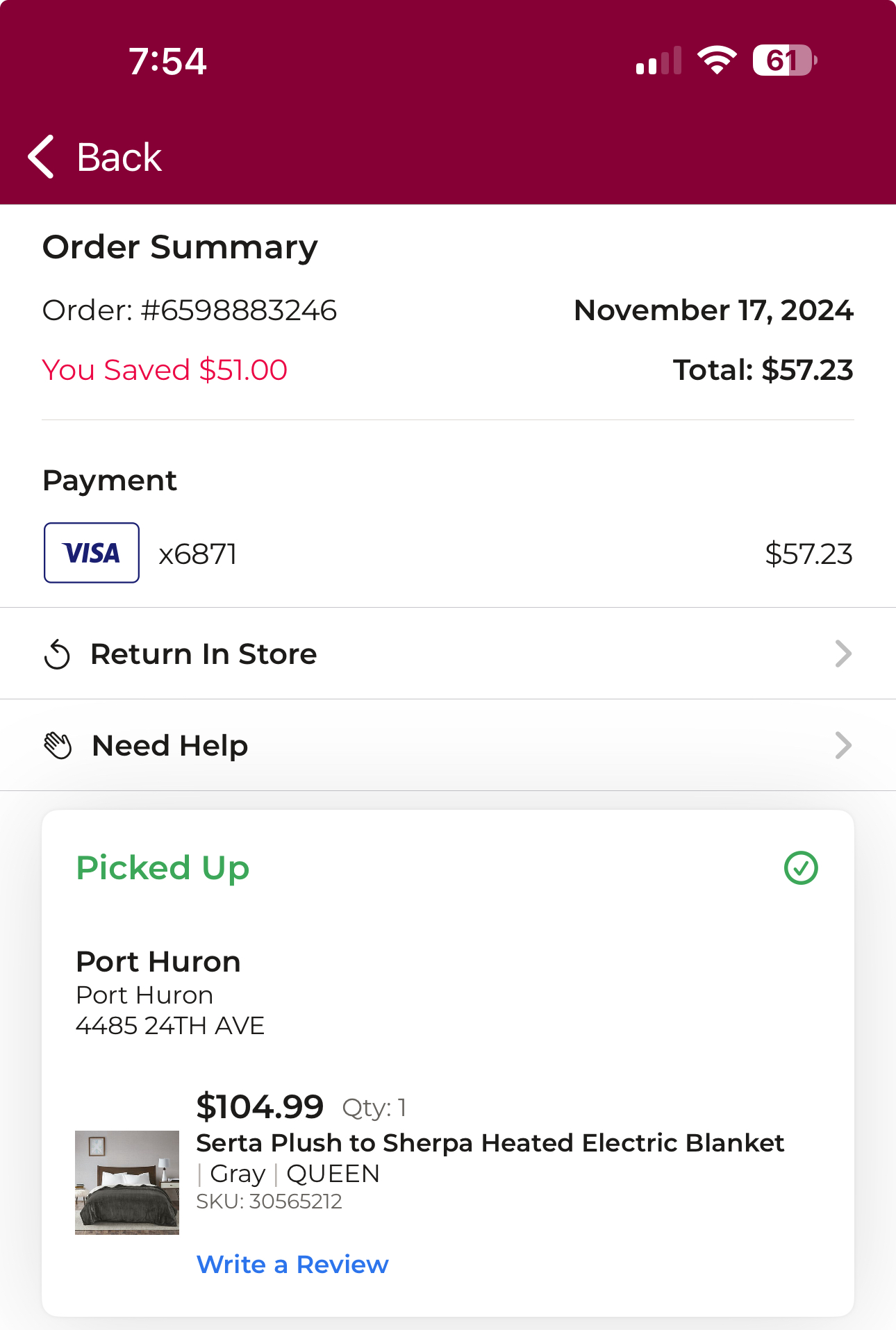Expand Return In Store with right chevron

click(x=843, y=654)
